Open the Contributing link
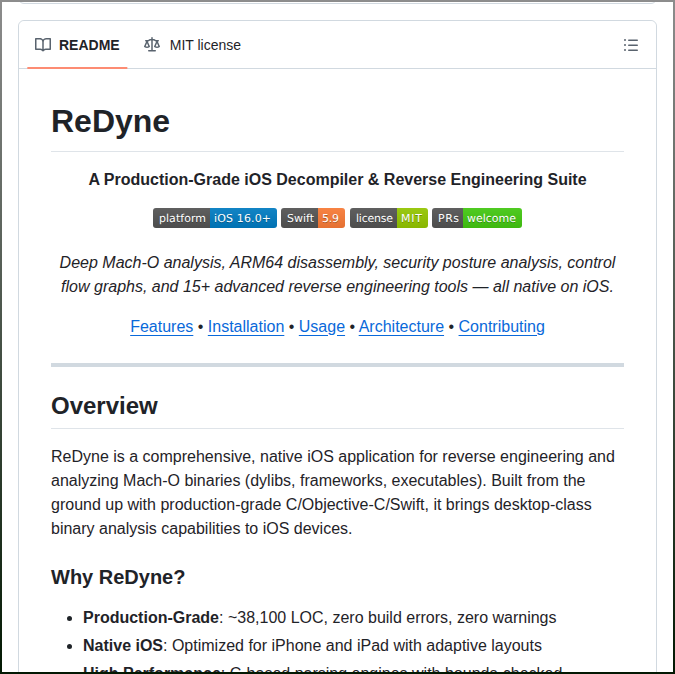Screen dimensions: 675x674 coord(502,327)
